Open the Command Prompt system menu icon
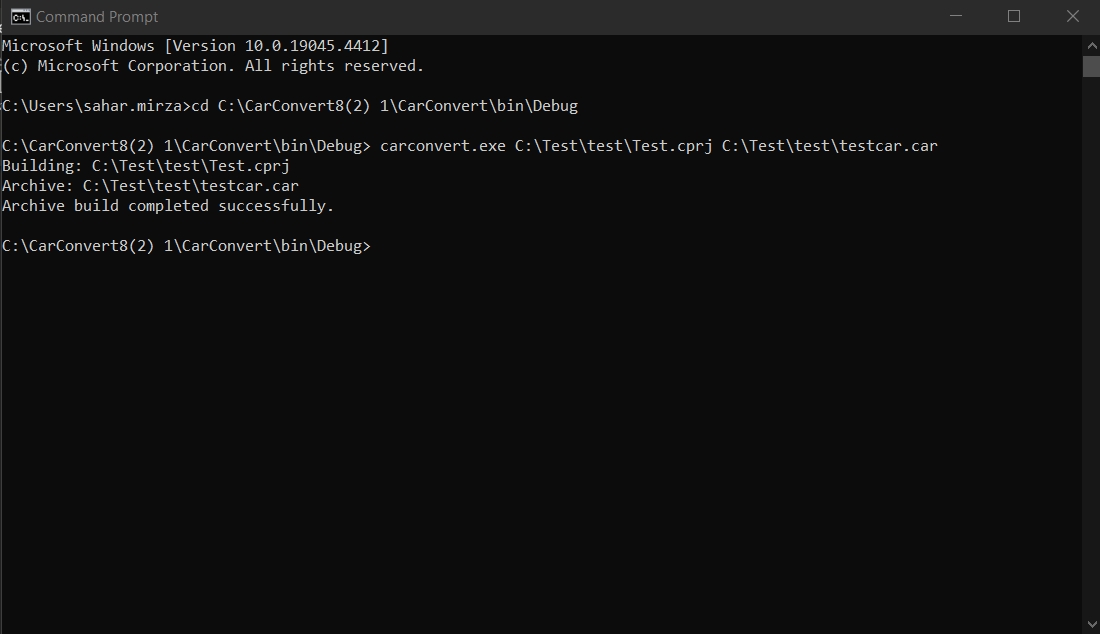 tap(20, 16)
